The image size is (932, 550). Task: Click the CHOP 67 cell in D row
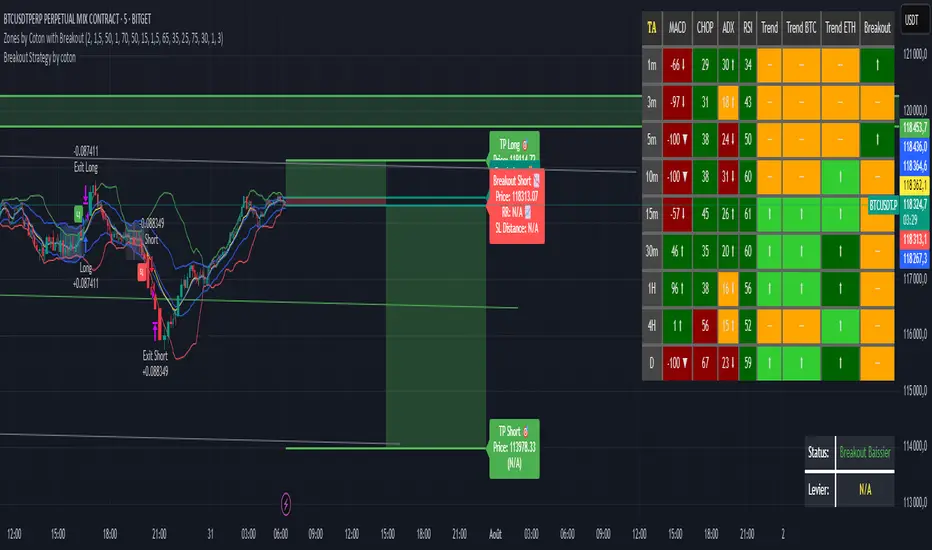point(705,363)
